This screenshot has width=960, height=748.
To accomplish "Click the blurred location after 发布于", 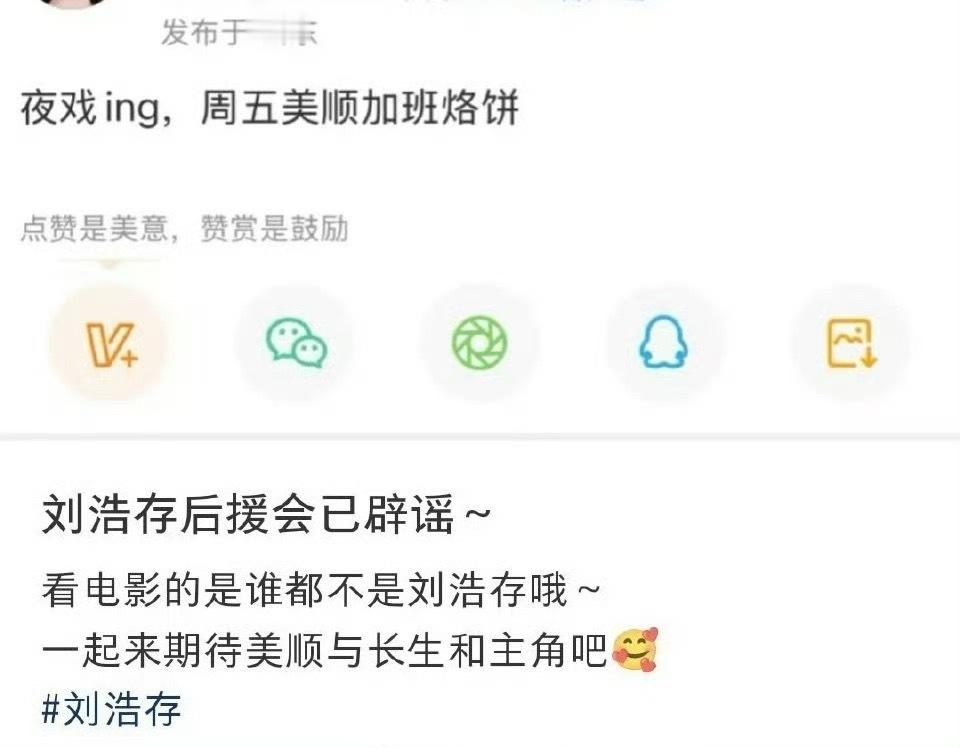I will click(x=282, y=32).
